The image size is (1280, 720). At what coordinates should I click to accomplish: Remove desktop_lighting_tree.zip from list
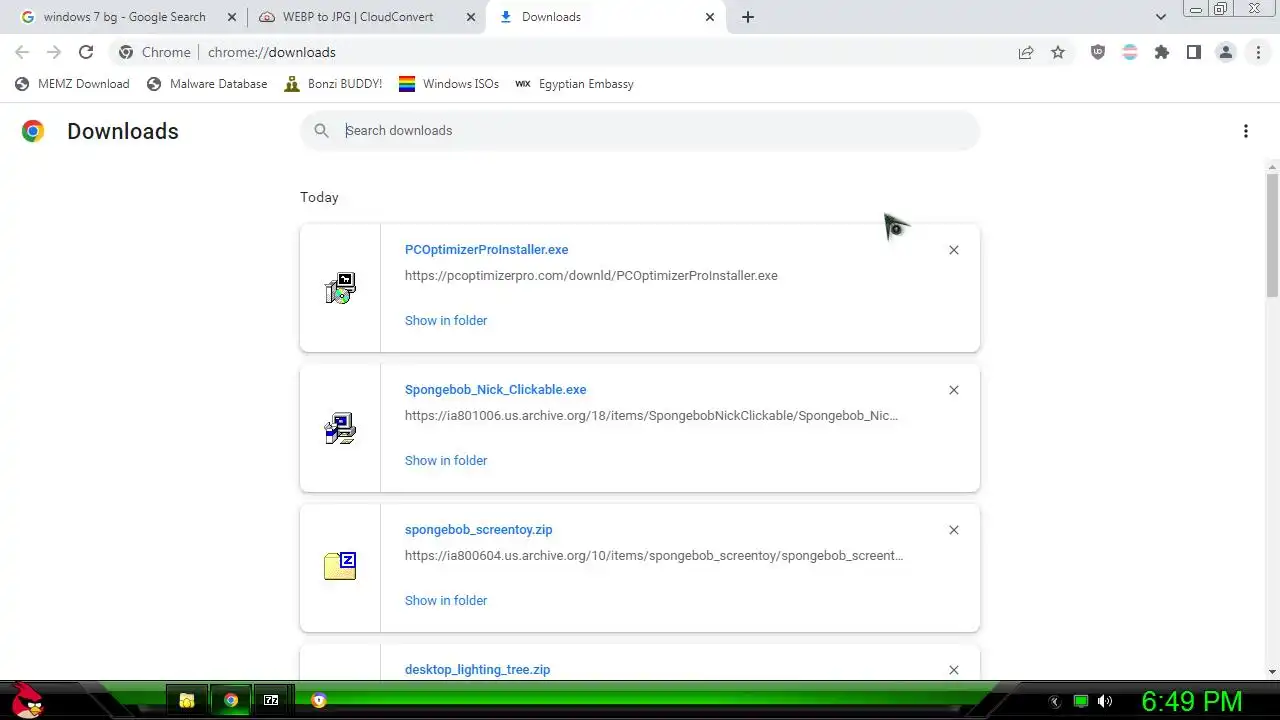coord(954,670)
